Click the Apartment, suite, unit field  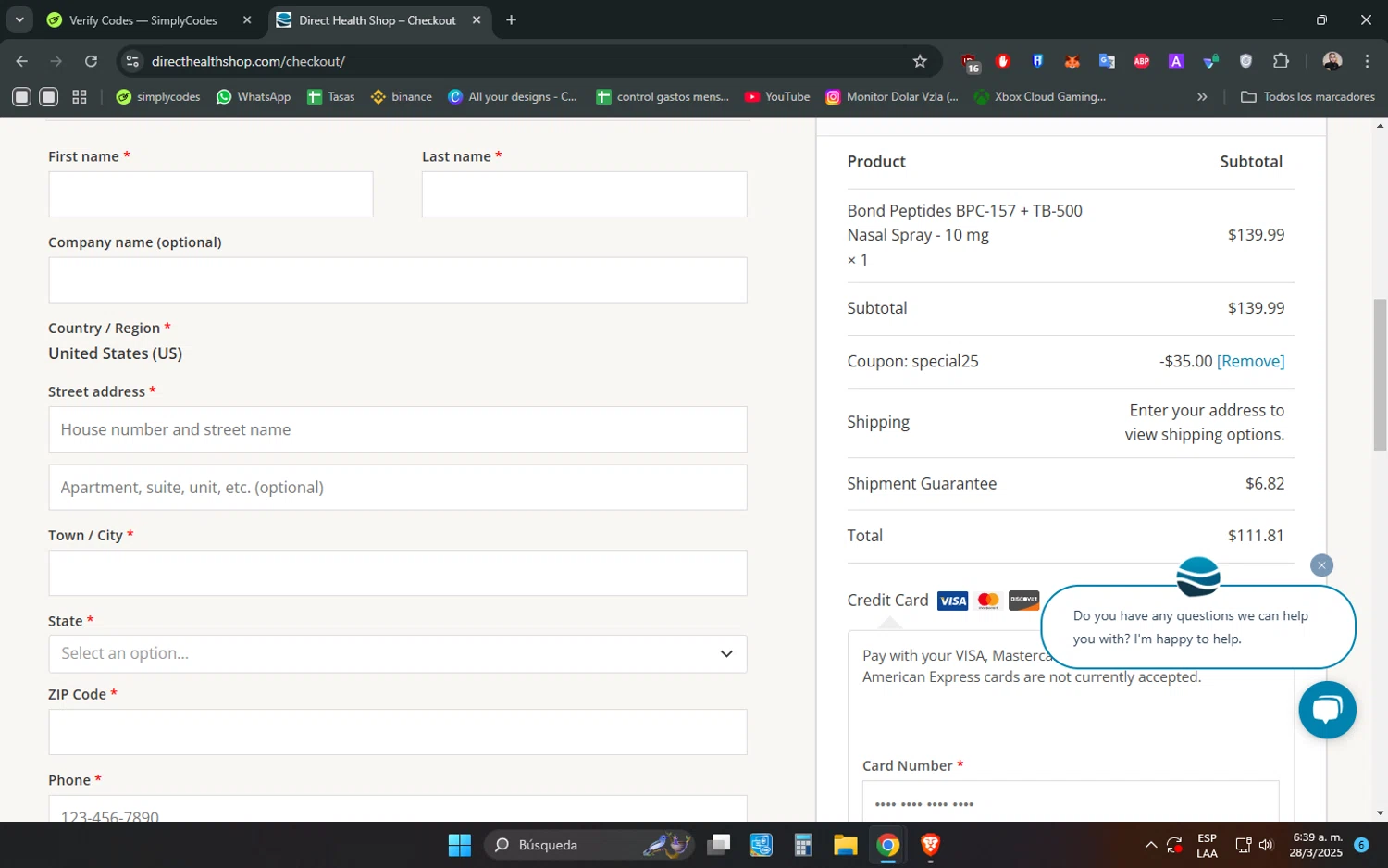(398, 487)
